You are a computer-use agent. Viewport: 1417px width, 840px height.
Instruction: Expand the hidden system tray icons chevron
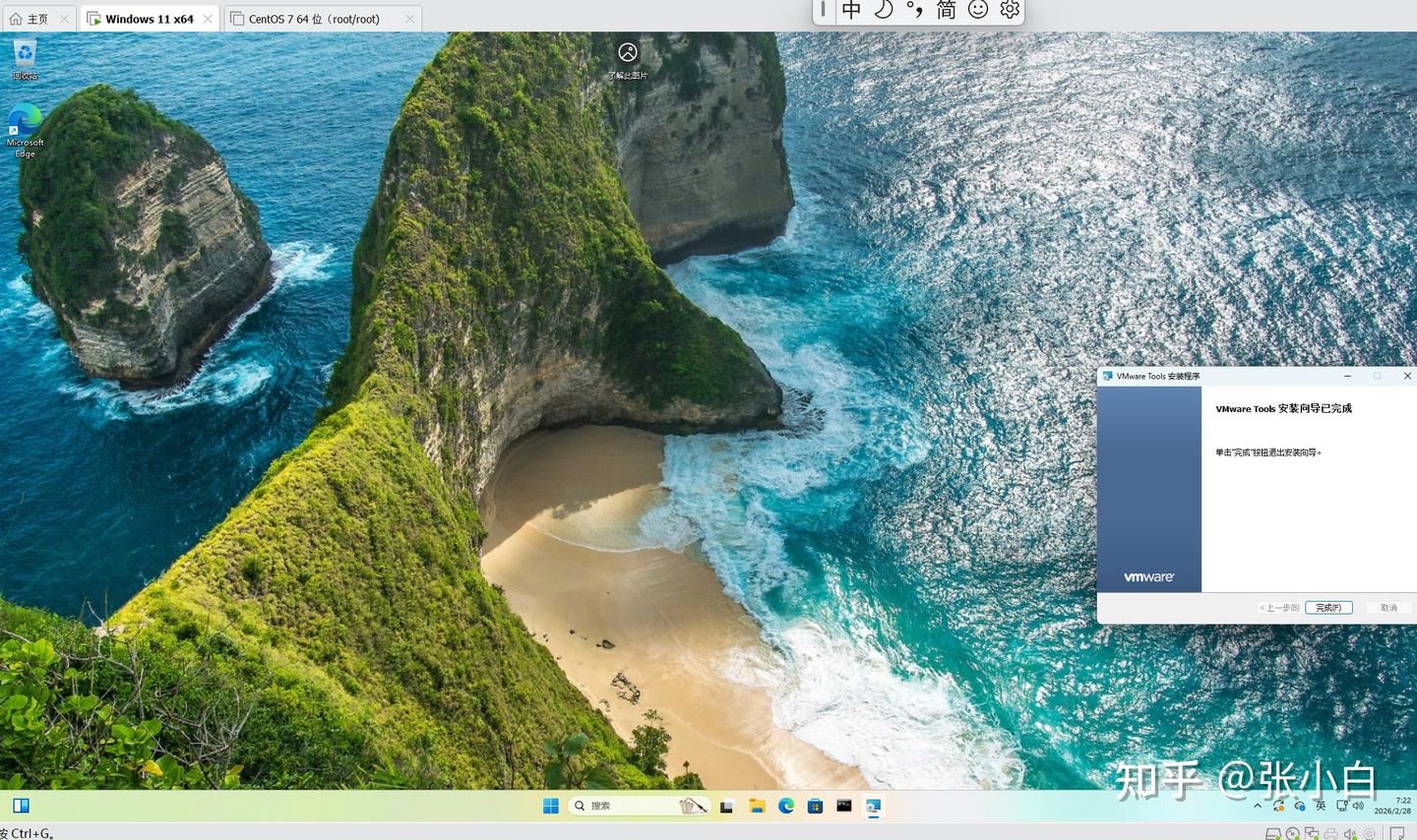1258,806
